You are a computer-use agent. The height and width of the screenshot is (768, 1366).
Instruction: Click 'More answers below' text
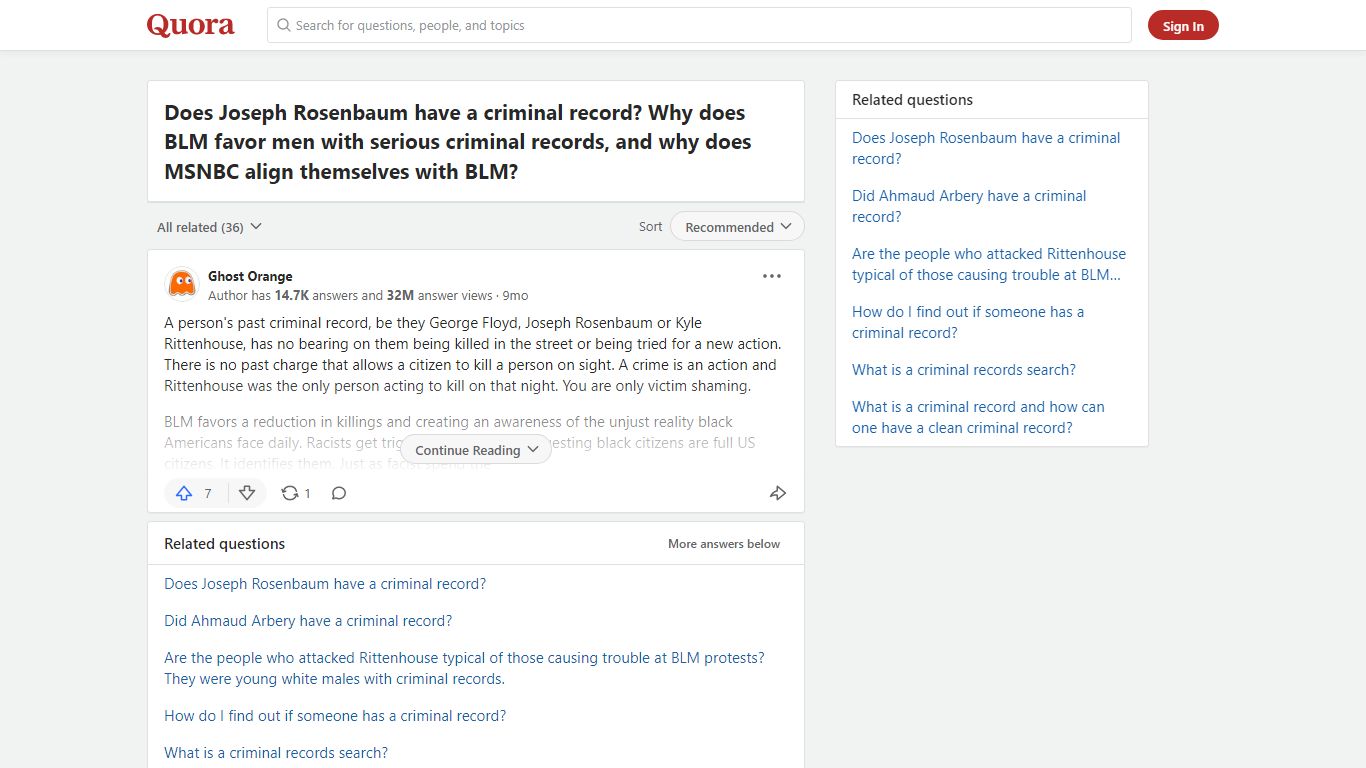click(724, 544)
